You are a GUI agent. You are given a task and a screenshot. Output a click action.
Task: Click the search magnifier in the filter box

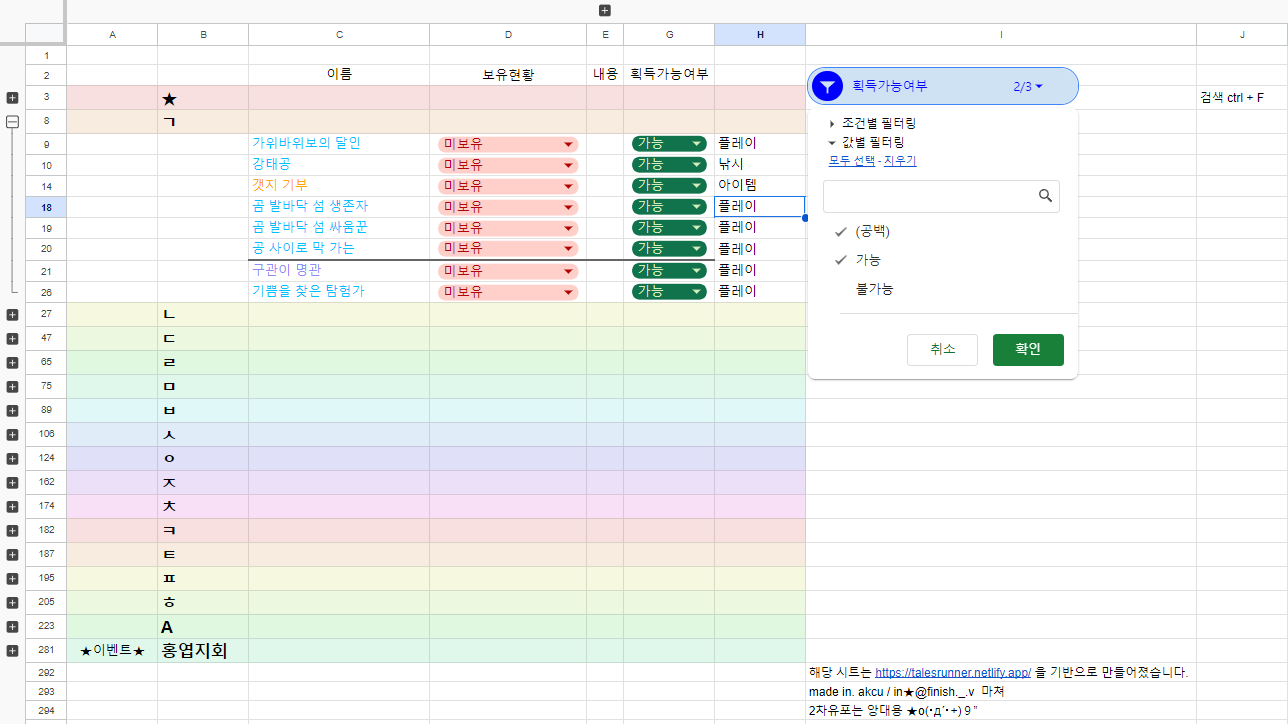[1045, 196]
